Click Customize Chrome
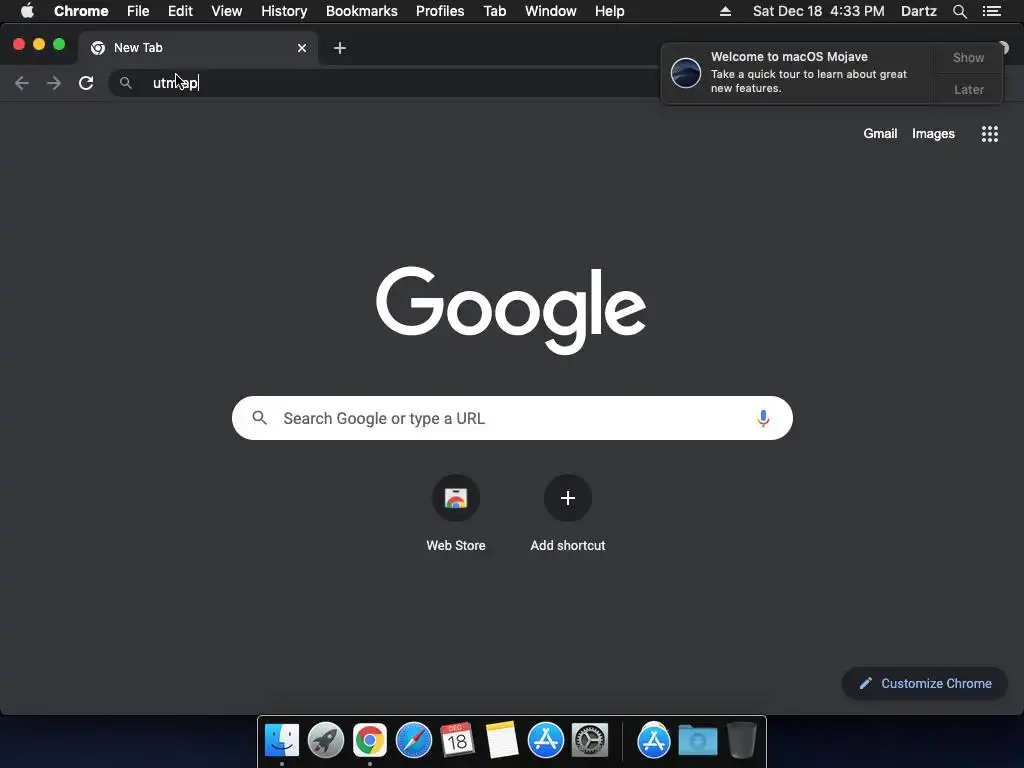 925,683
